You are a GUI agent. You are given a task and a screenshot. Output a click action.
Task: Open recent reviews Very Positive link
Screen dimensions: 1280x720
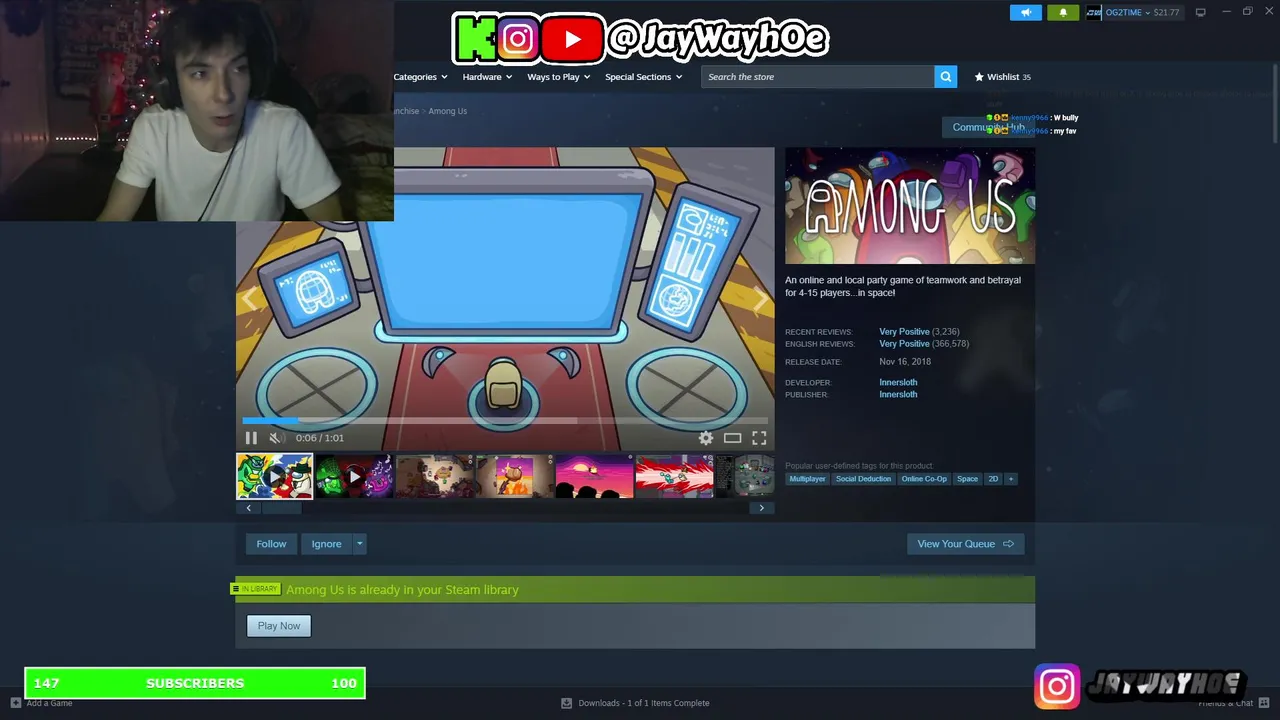(x=904, y=332)
